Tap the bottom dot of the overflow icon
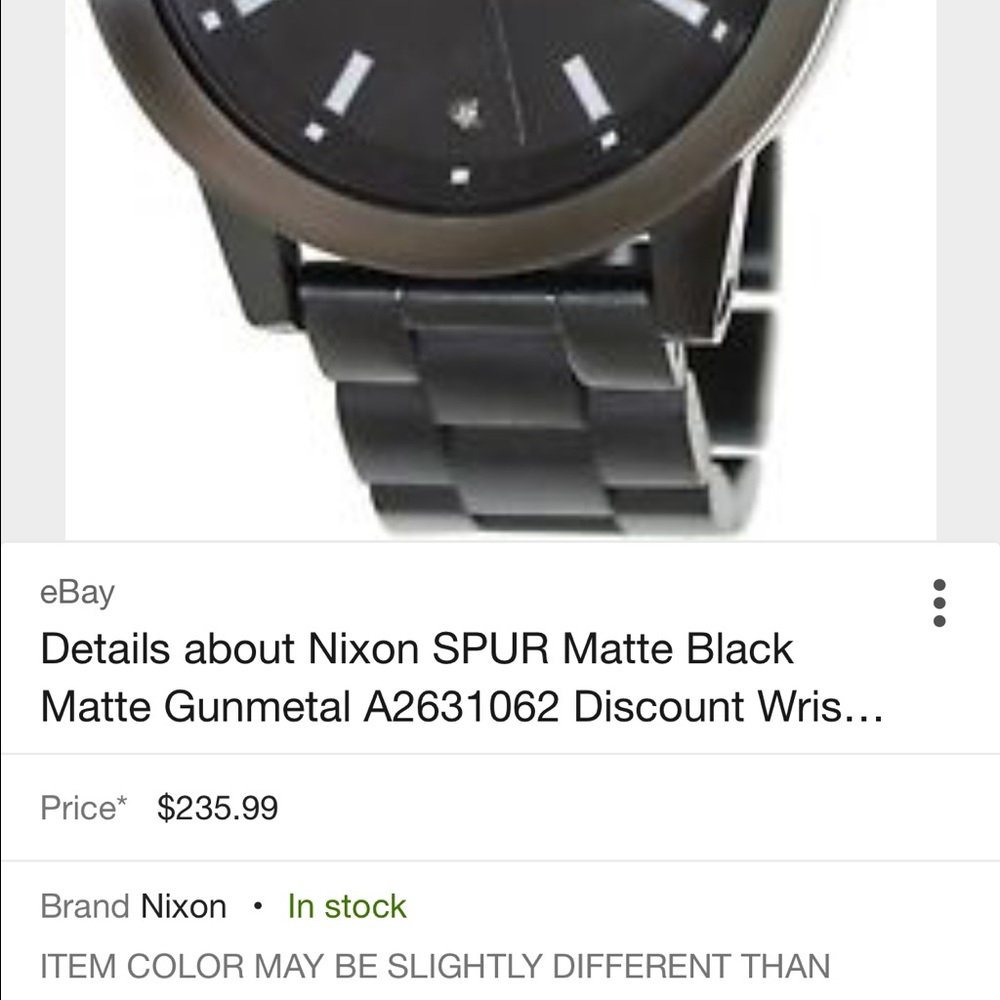The width and height of the screenshot is (1000, 1000). (x=940, y=620)
